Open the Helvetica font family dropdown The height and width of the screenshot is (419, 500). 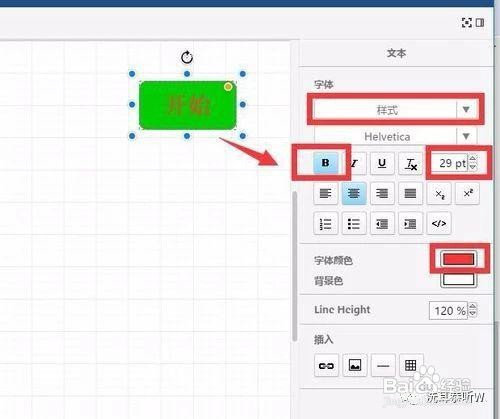(x=396, y=136)
